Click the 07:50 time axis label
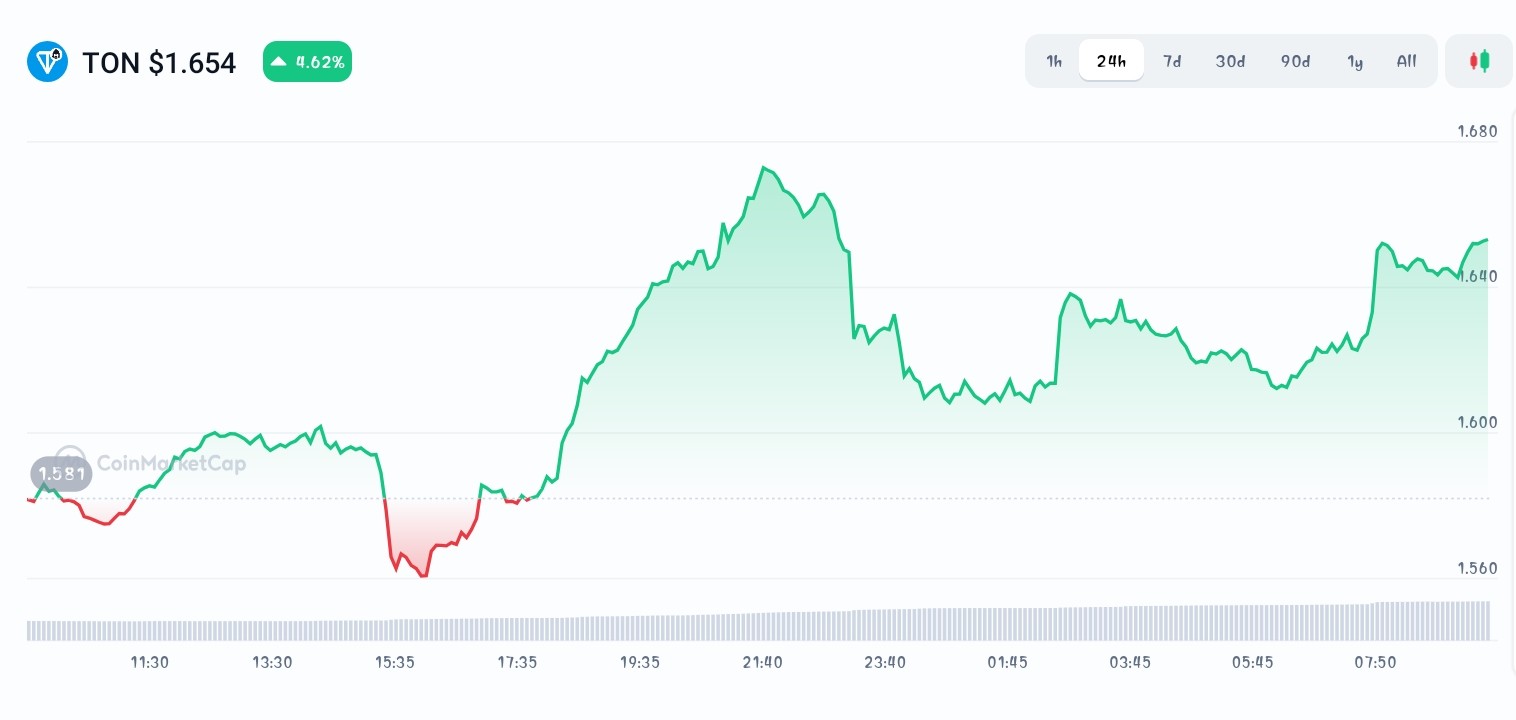 coord(1375,662)
